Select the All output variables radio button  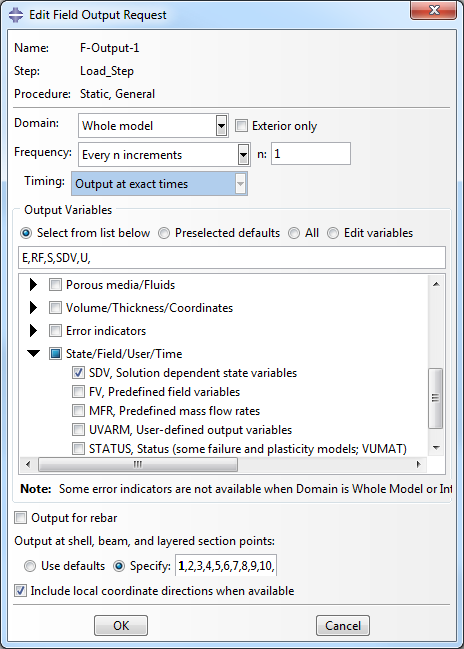pos(294,233)
